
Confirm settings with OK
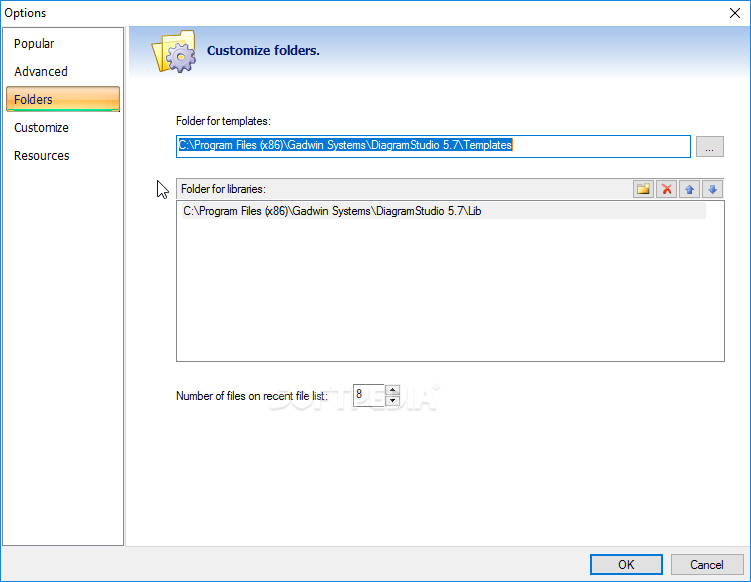(626, 565)
